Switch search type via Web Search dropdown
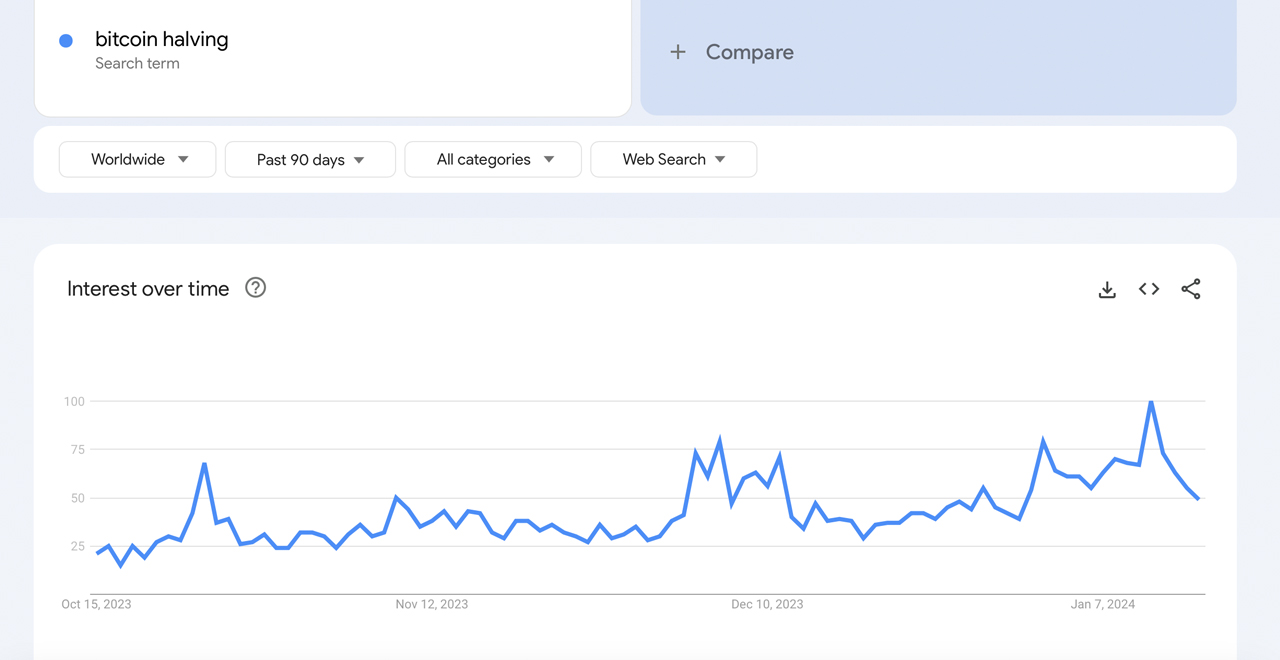Screen dimensions: 1280x660 [x=673, y=159]
